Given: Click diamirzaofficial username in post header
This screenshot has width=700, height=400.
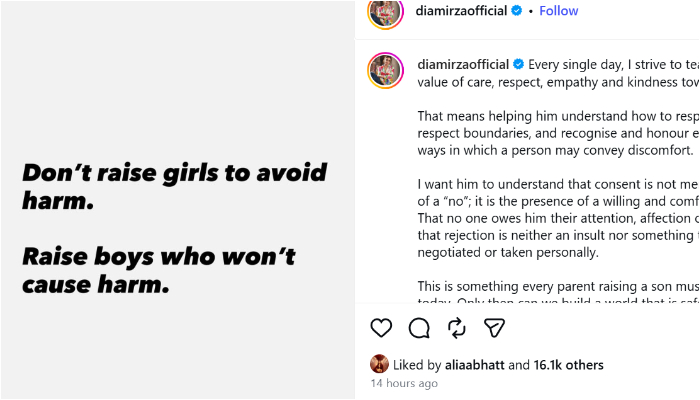Looking at the screenshot, I should click(461, 11).
